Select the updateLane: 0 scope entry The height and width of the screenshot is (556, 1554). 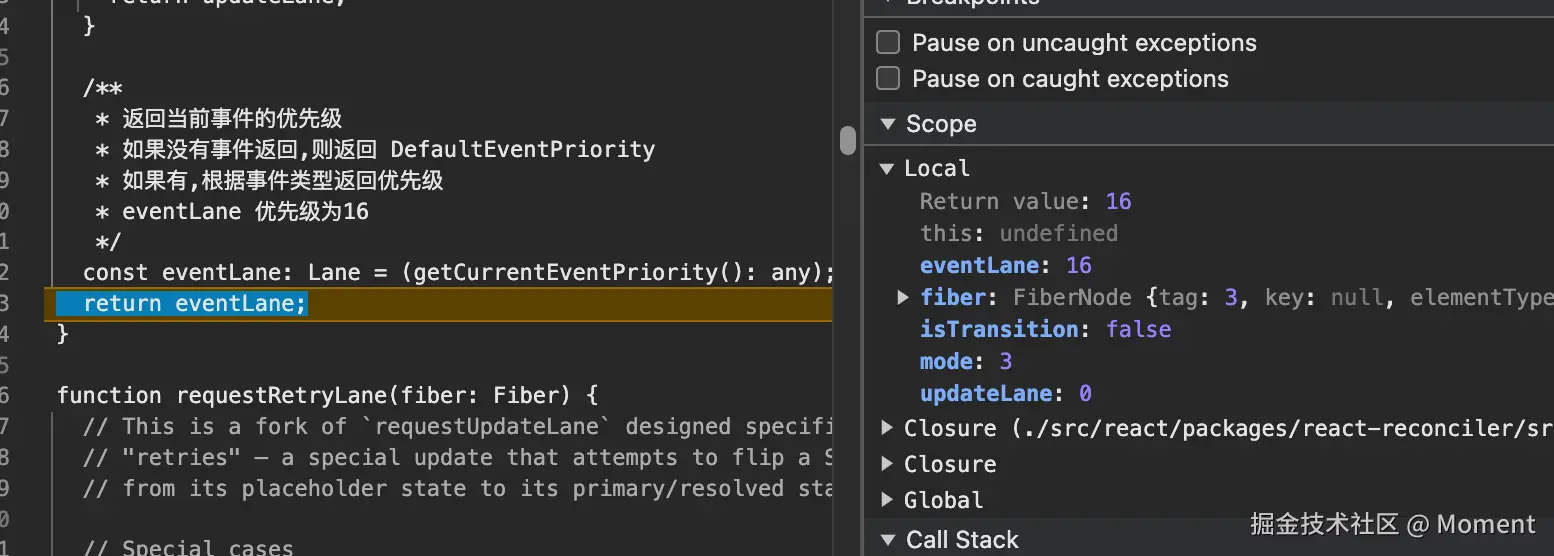coord(1004,393)
